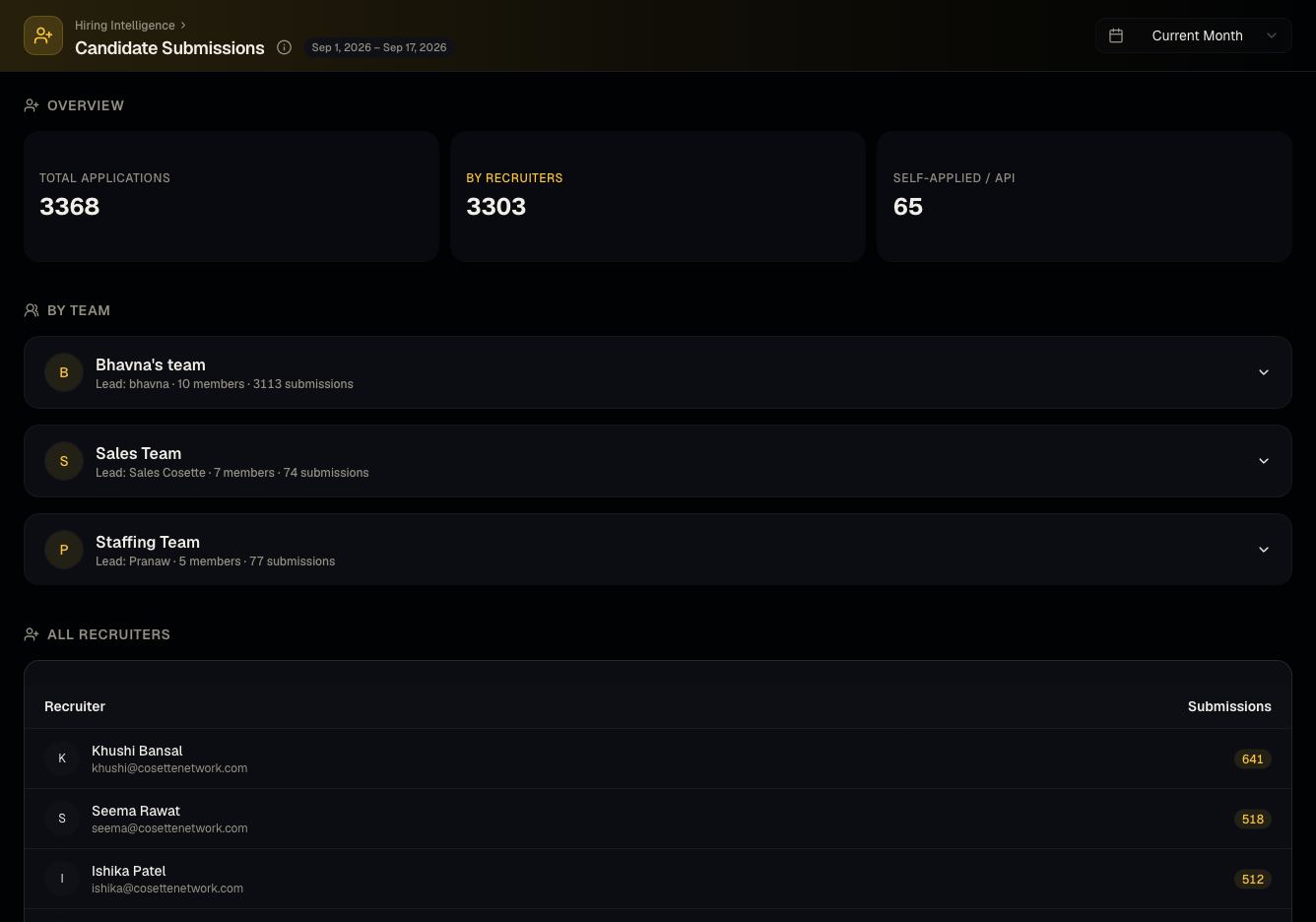Screen dimensions: 1316x922
Task: Click the By Team section icon
Action: tap(32, 310)
